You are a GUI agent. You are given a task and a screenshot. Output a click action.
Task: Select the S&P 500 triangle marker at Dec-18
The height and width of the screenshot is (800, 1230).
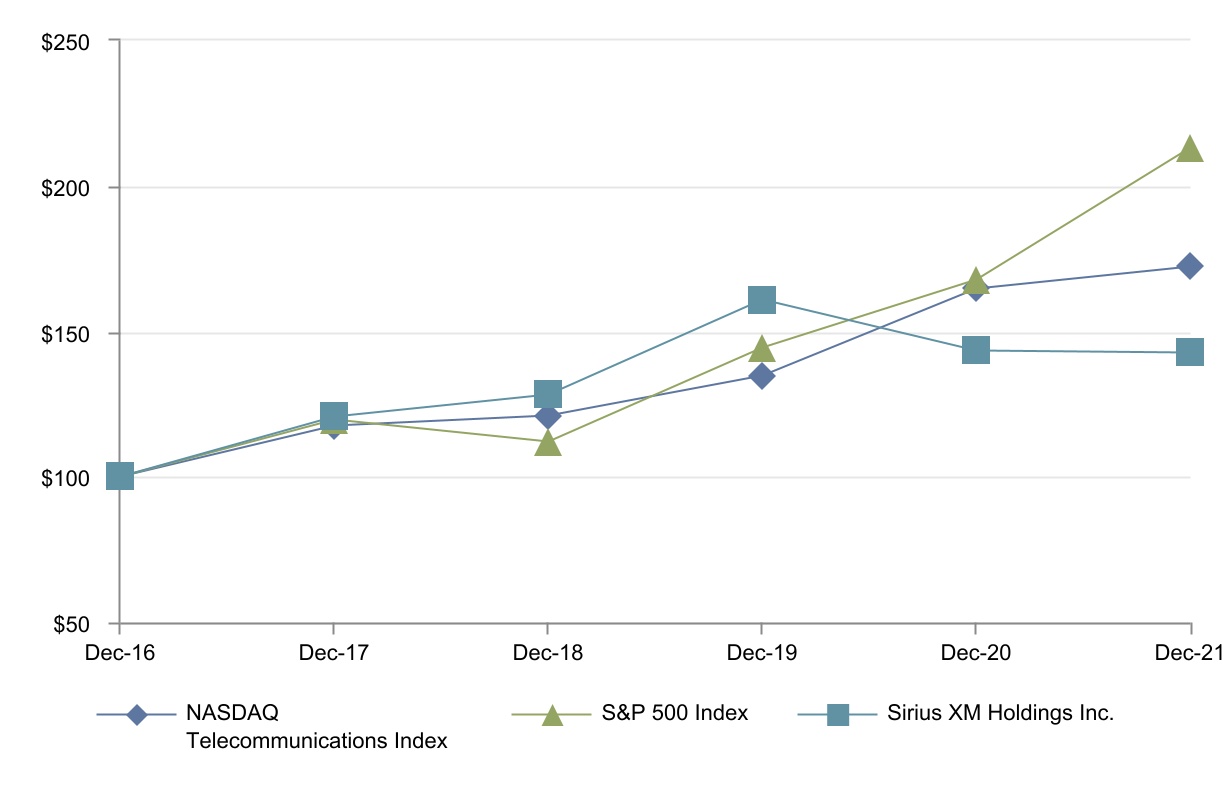(x=548, y=443)
